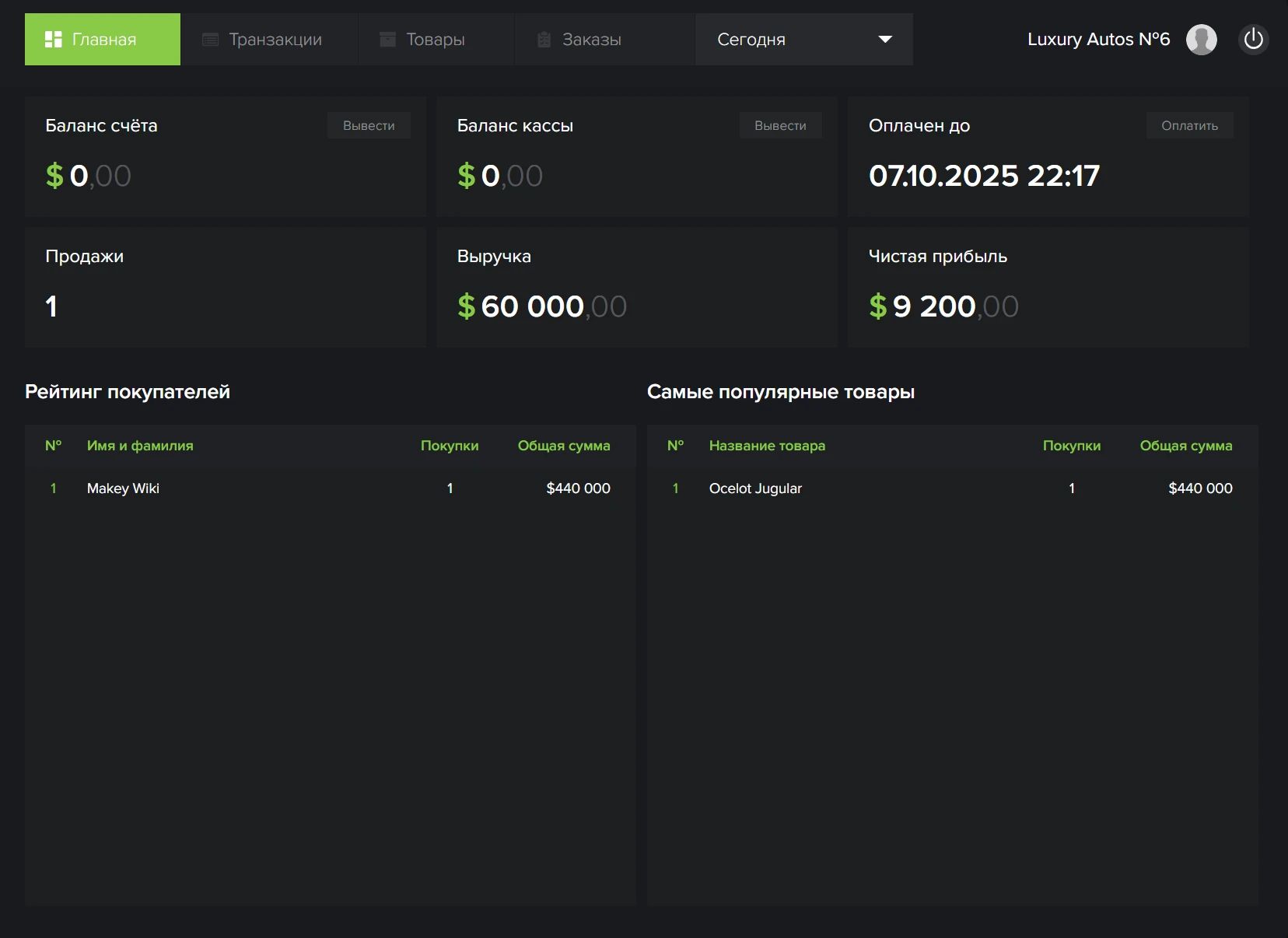Switch to the Транзакции tab
This screenshot has height=938, width=1288.
275,40
